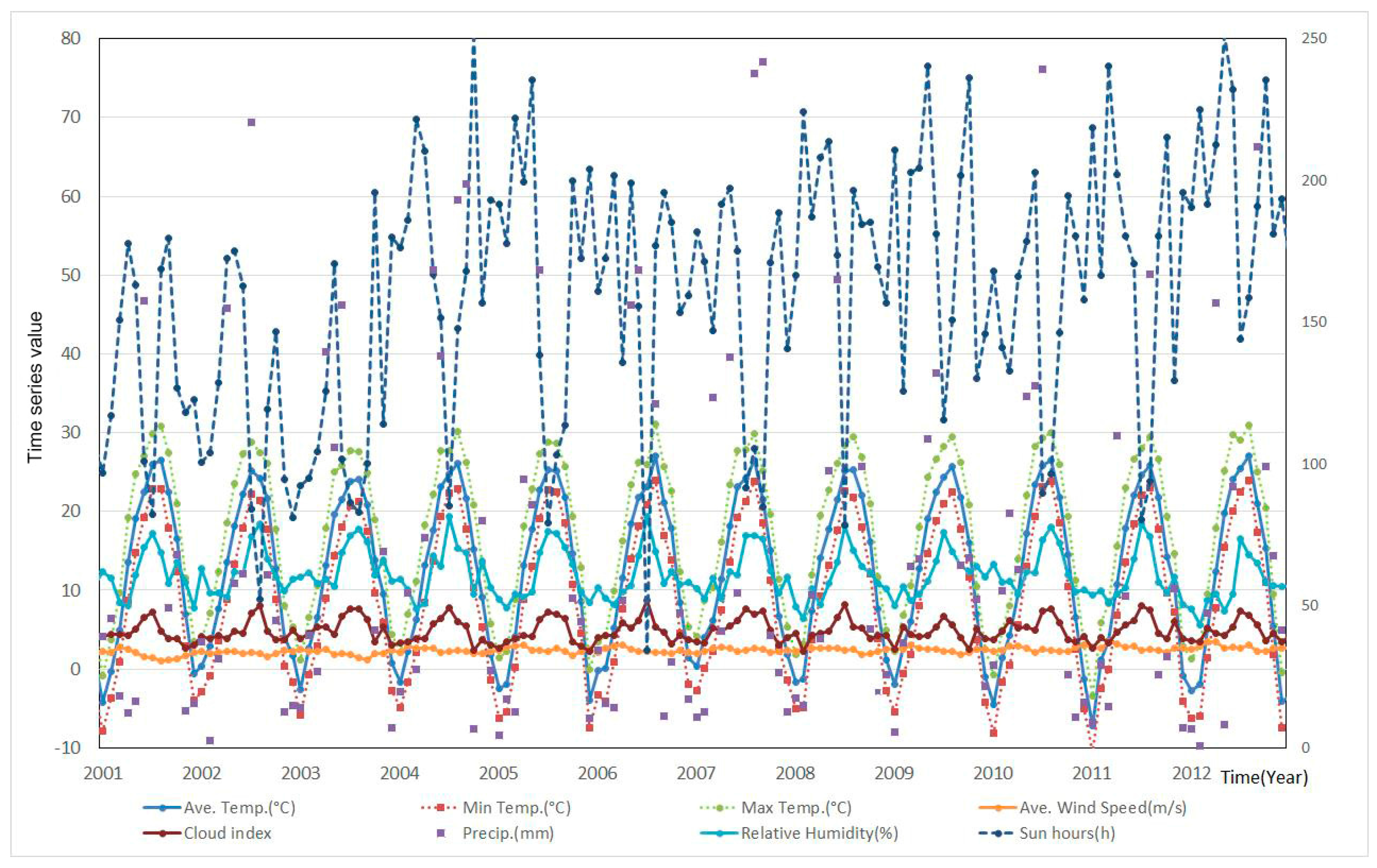Click the Cloud index dark red legend marker
This screenshot has width=1377, height=868.
tap(163, 834)
